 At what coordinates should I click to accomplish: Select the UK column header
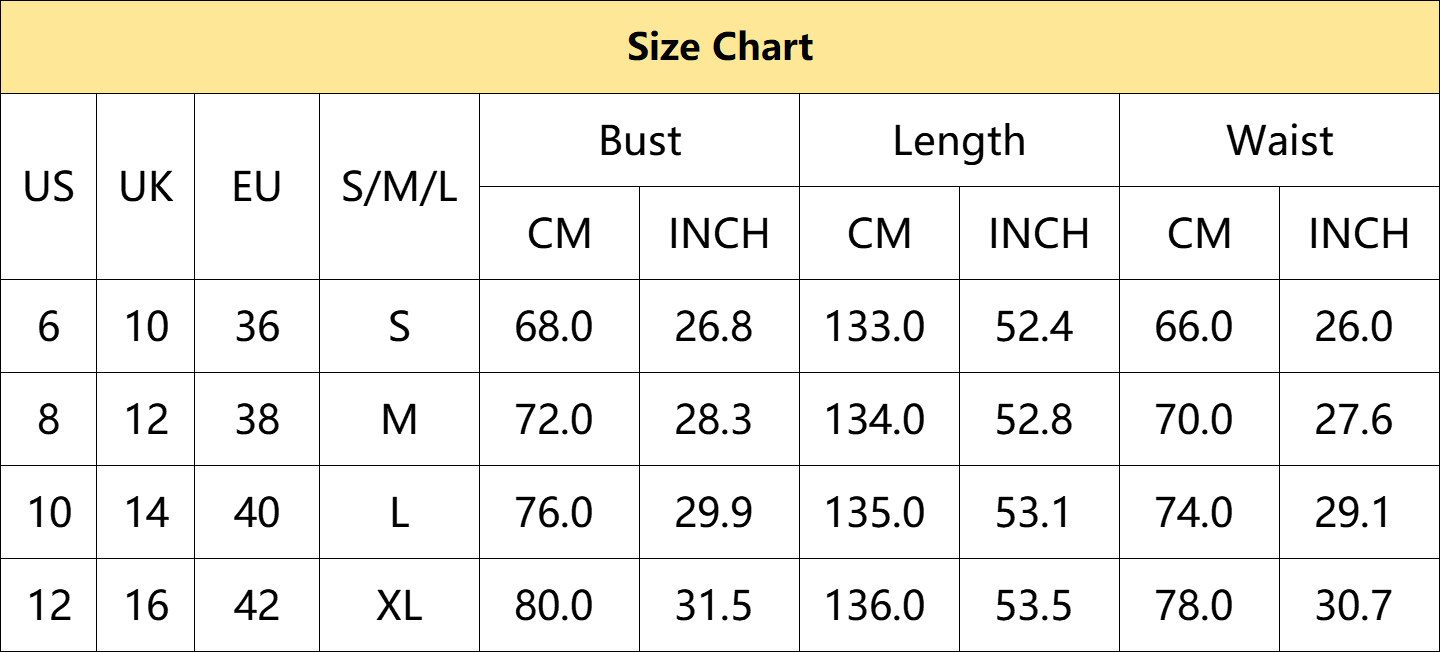point(146,187)
